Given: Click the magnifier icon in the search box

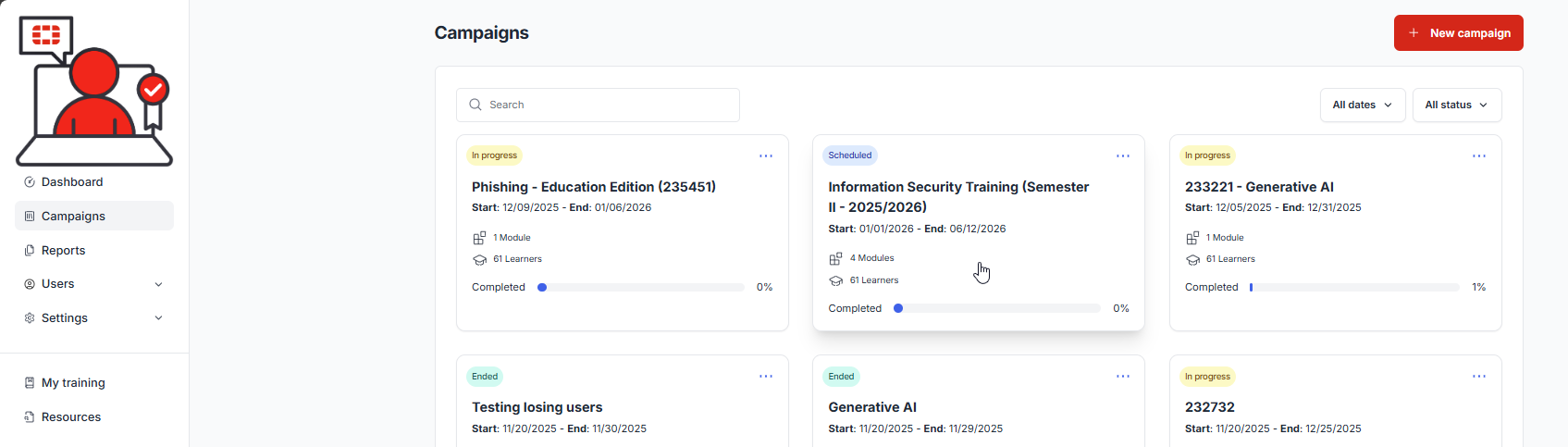Looking at the screenshot, I should click(475, 105).
